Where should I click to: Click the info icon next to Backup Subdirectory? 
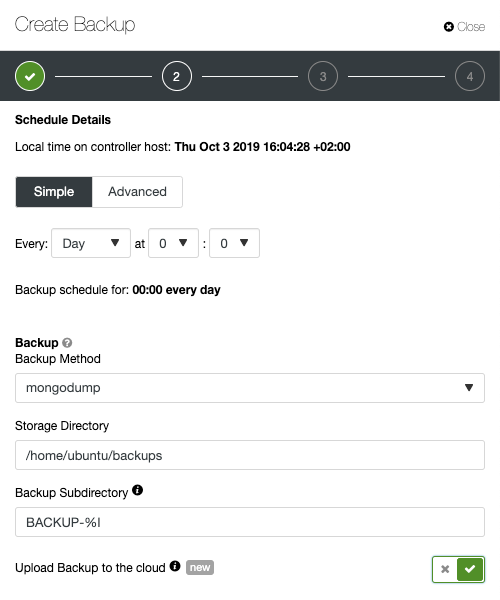137,490
